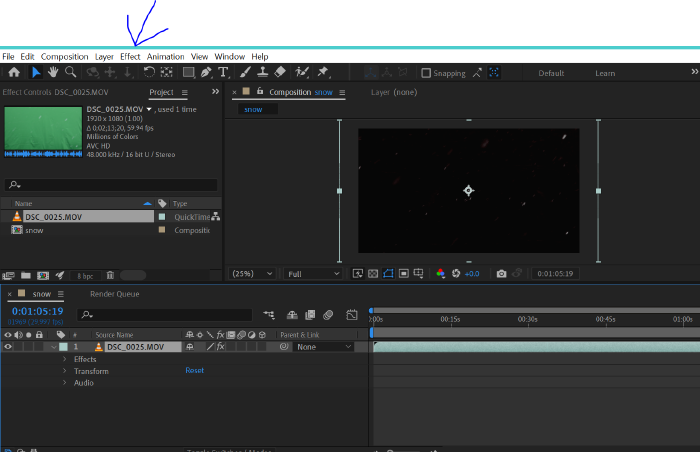Select the Selection arrow tool

coord(36,72)
